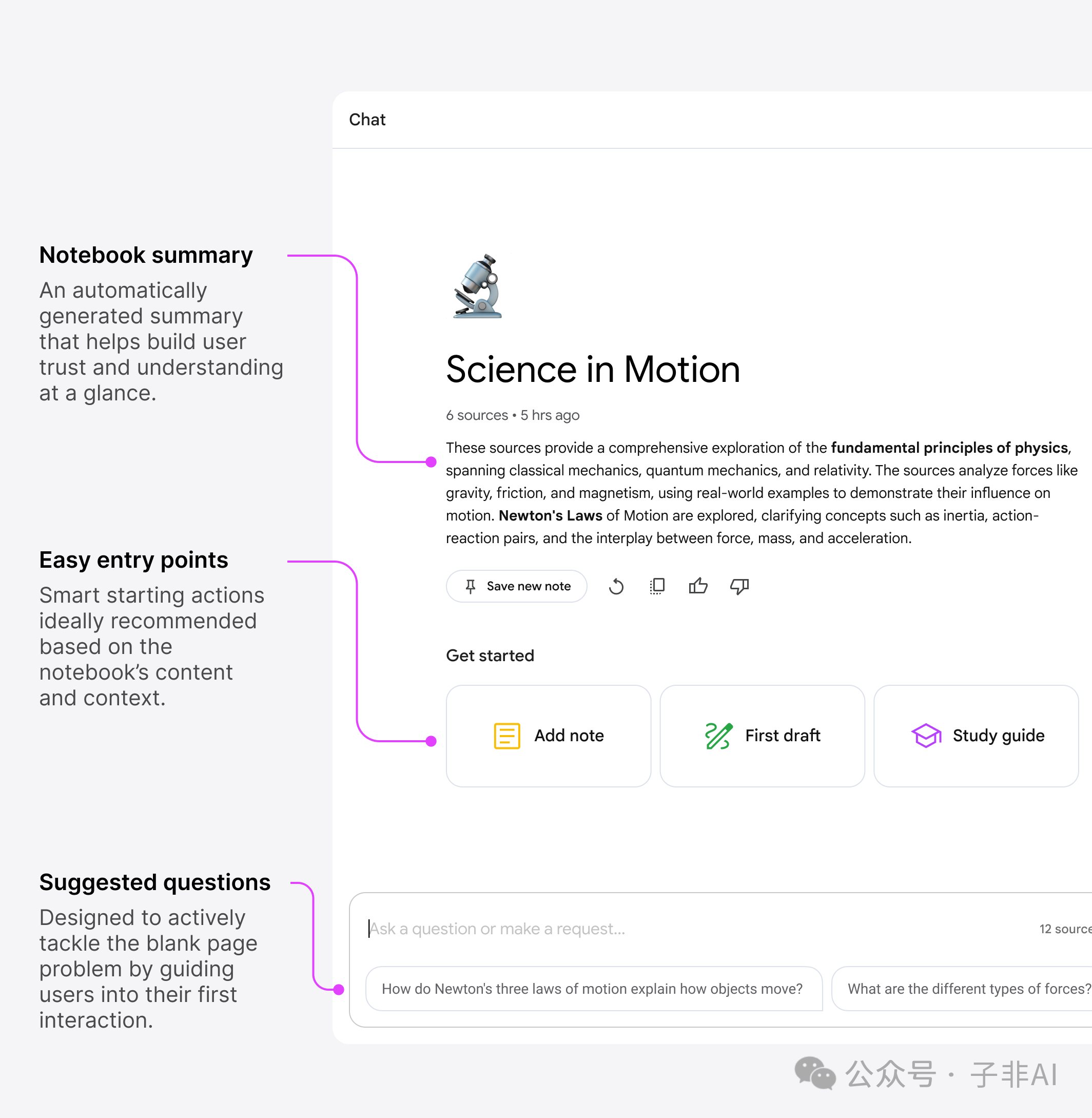Image resolution: width=1092 pixels, height=1118 pixels.
Task: Click the microscope notebook emoji
Action: [478, 287]
